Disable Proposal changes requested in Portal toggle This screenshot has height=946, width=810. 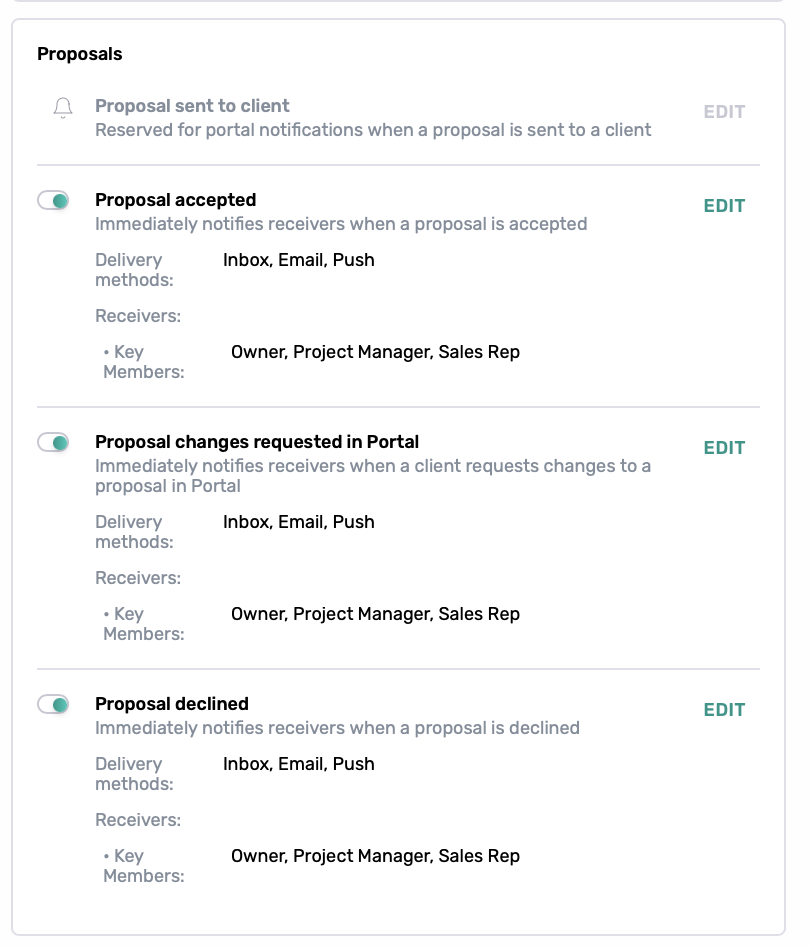53,442
